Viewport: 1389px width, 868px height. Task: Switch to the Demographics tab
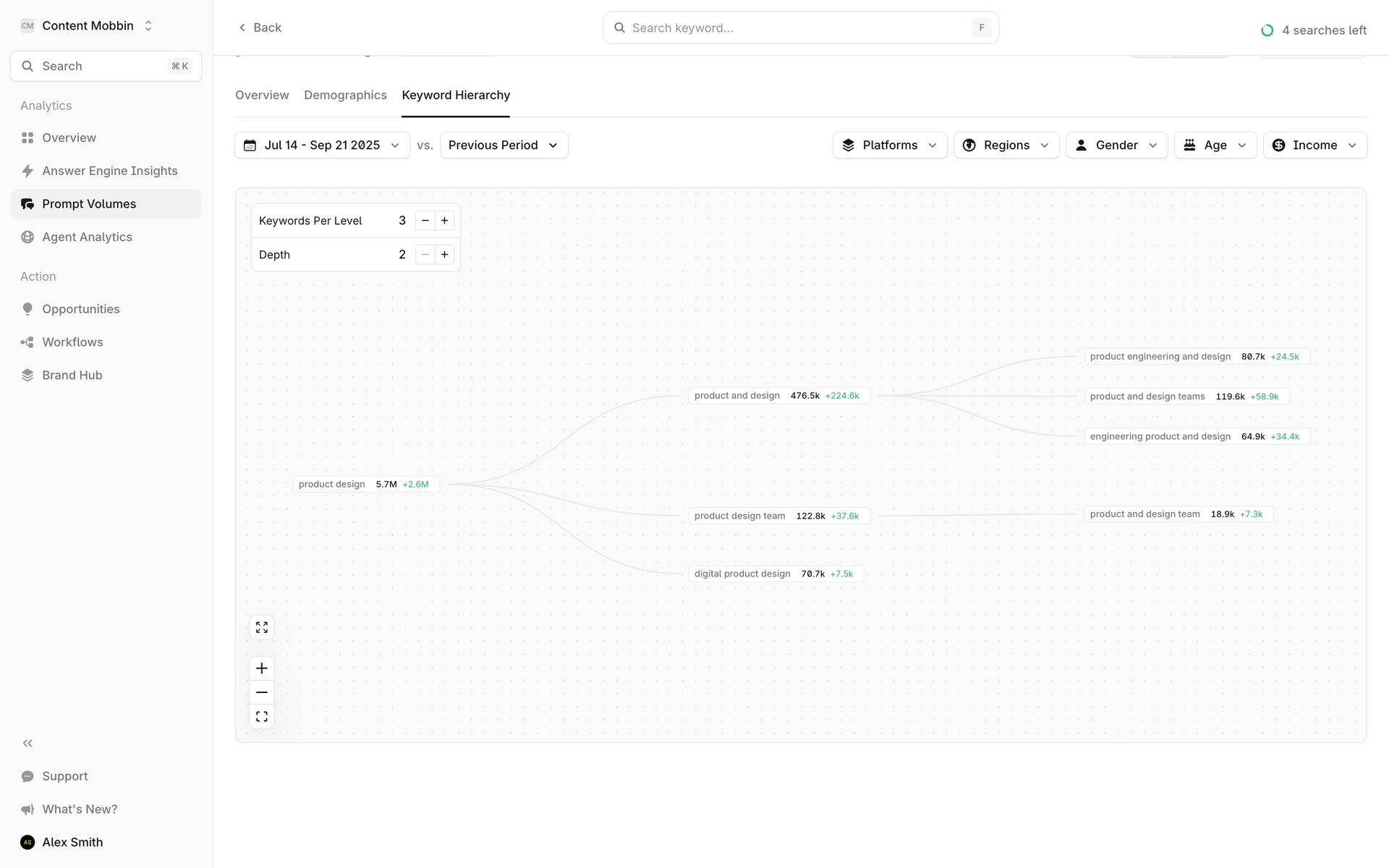pos(345,95)
